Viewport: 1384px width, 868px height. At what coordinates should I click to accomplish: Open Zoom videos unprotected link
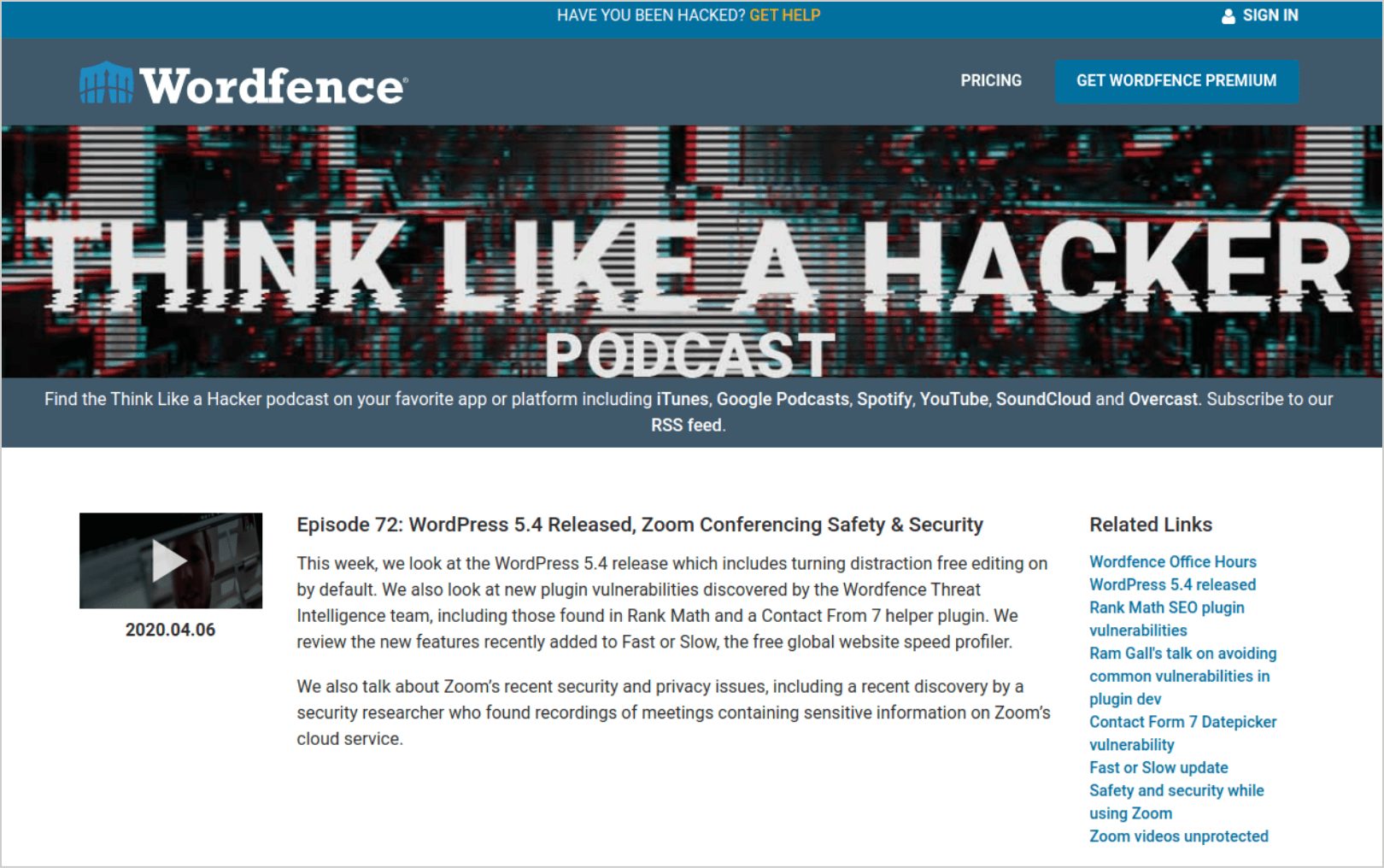pos(1178,836)
